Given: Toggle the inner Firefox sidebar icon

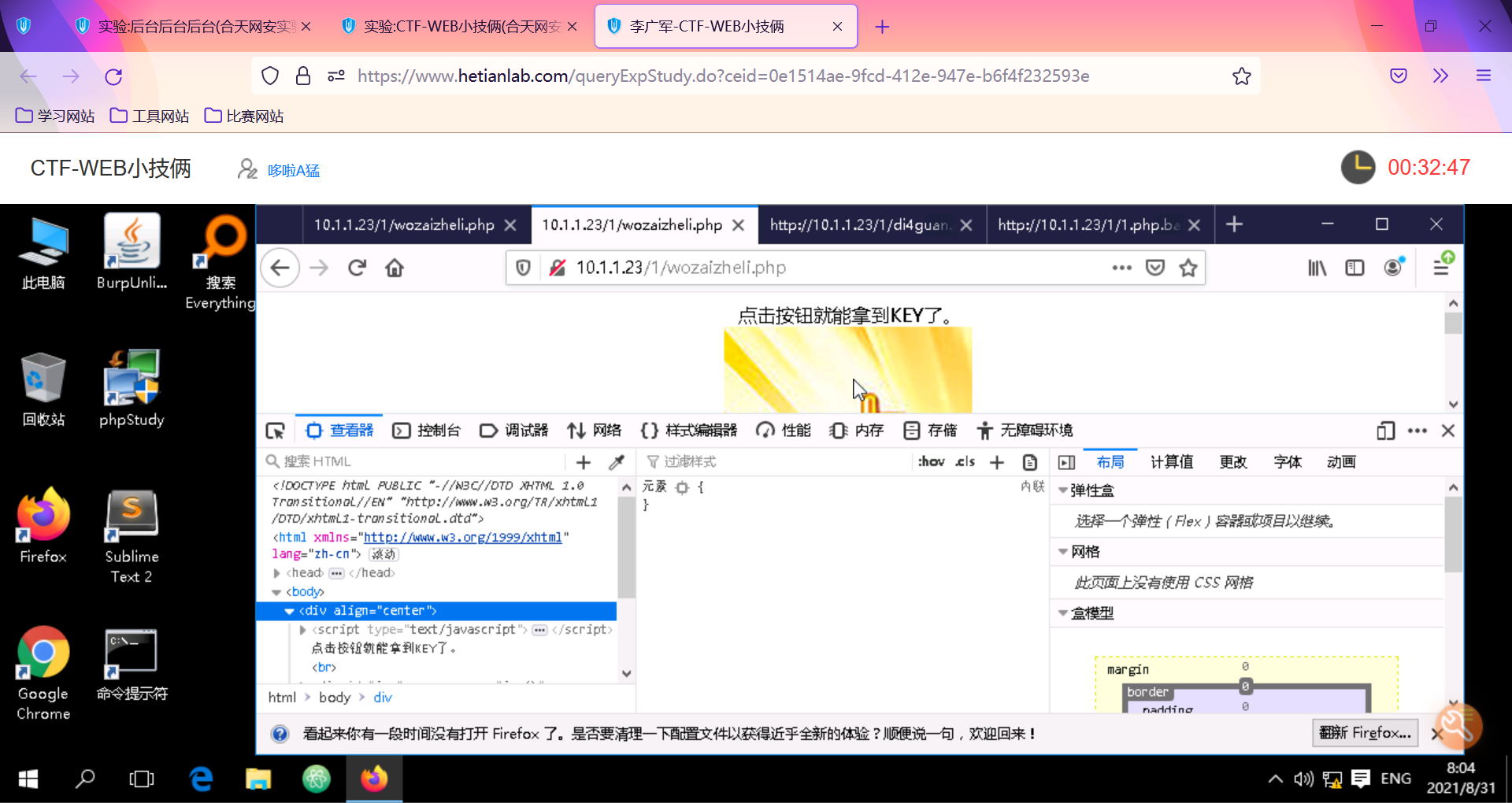Looking at the screenshot, I should click(x=1354, y=268).
